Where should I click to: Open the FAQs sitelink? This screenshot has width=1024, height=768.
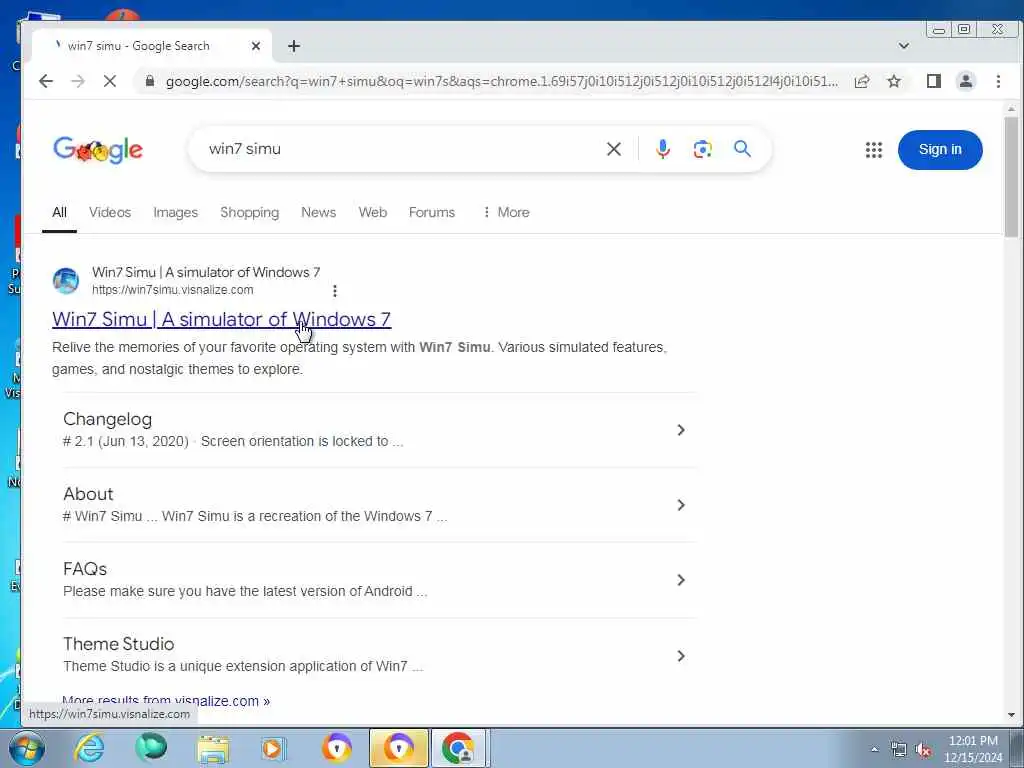pos(85,569)
